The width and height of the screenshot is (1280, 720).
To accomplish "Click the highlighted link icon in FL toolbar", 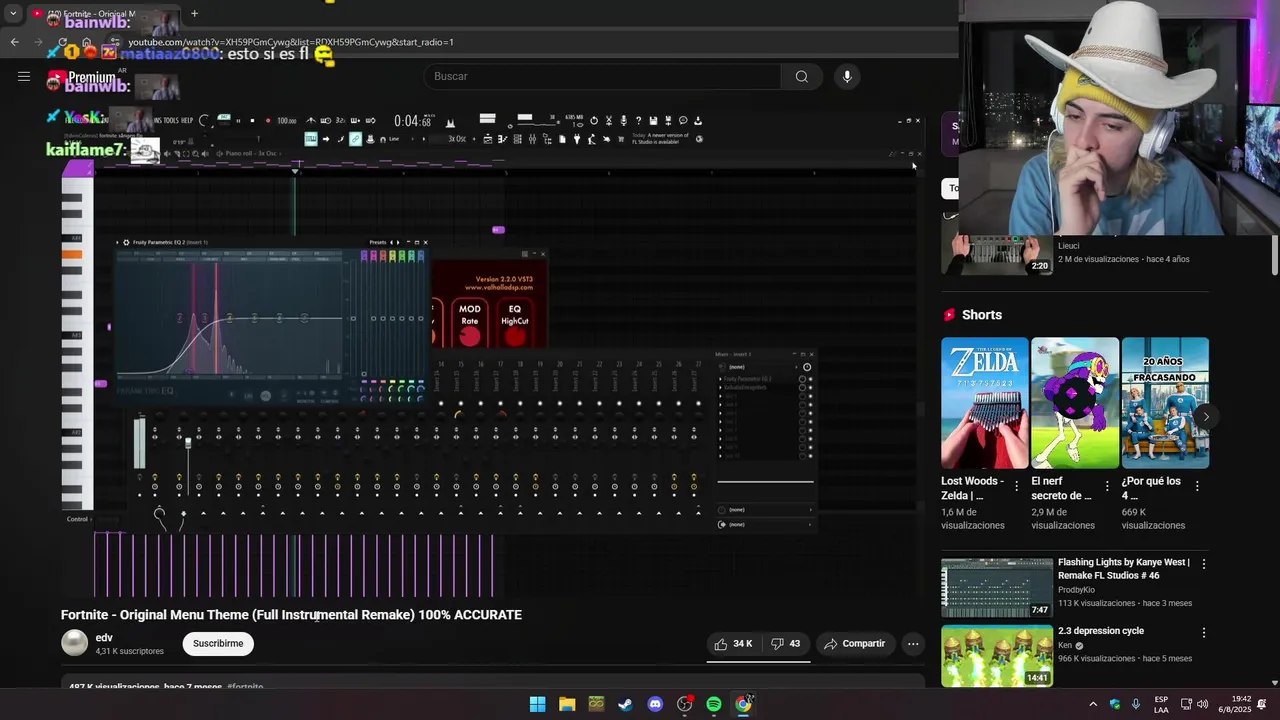I will (x=355, y=139).
